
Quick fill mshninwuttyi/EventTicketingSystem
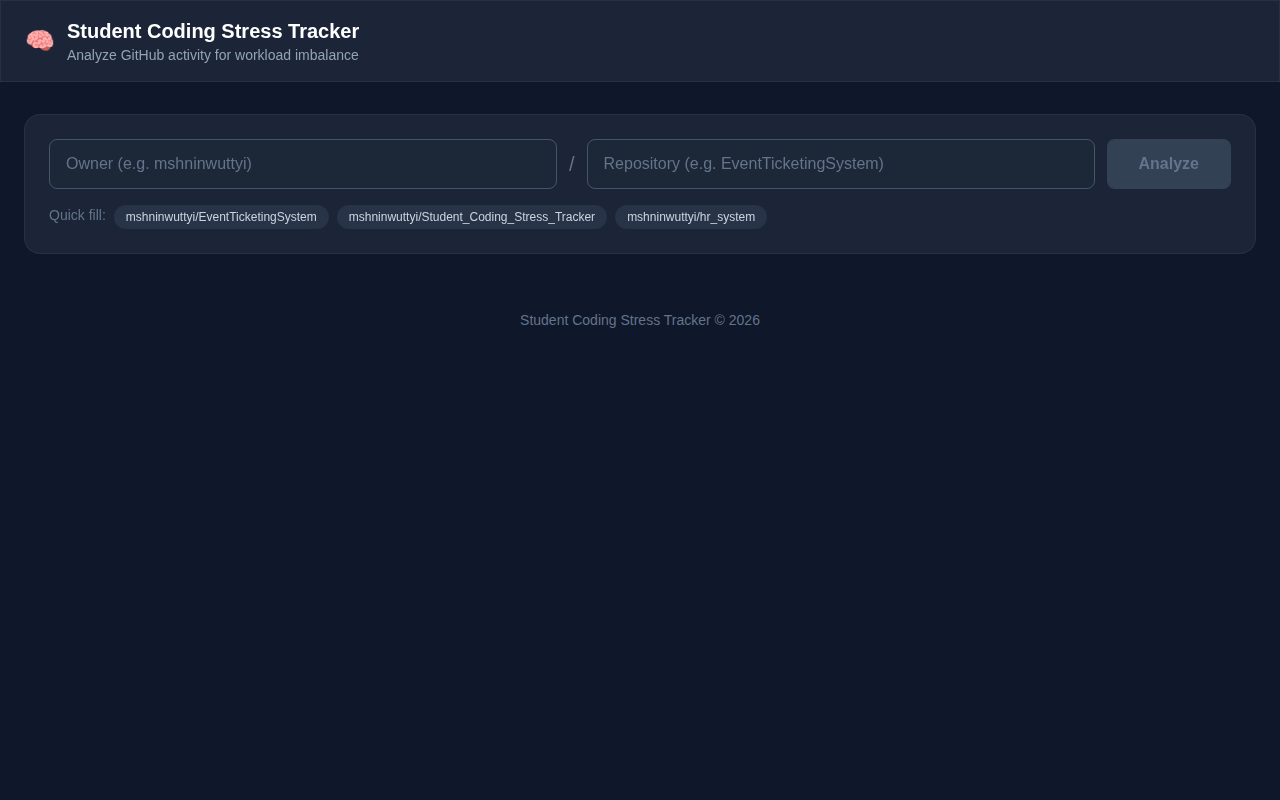[x=221, y=217]
